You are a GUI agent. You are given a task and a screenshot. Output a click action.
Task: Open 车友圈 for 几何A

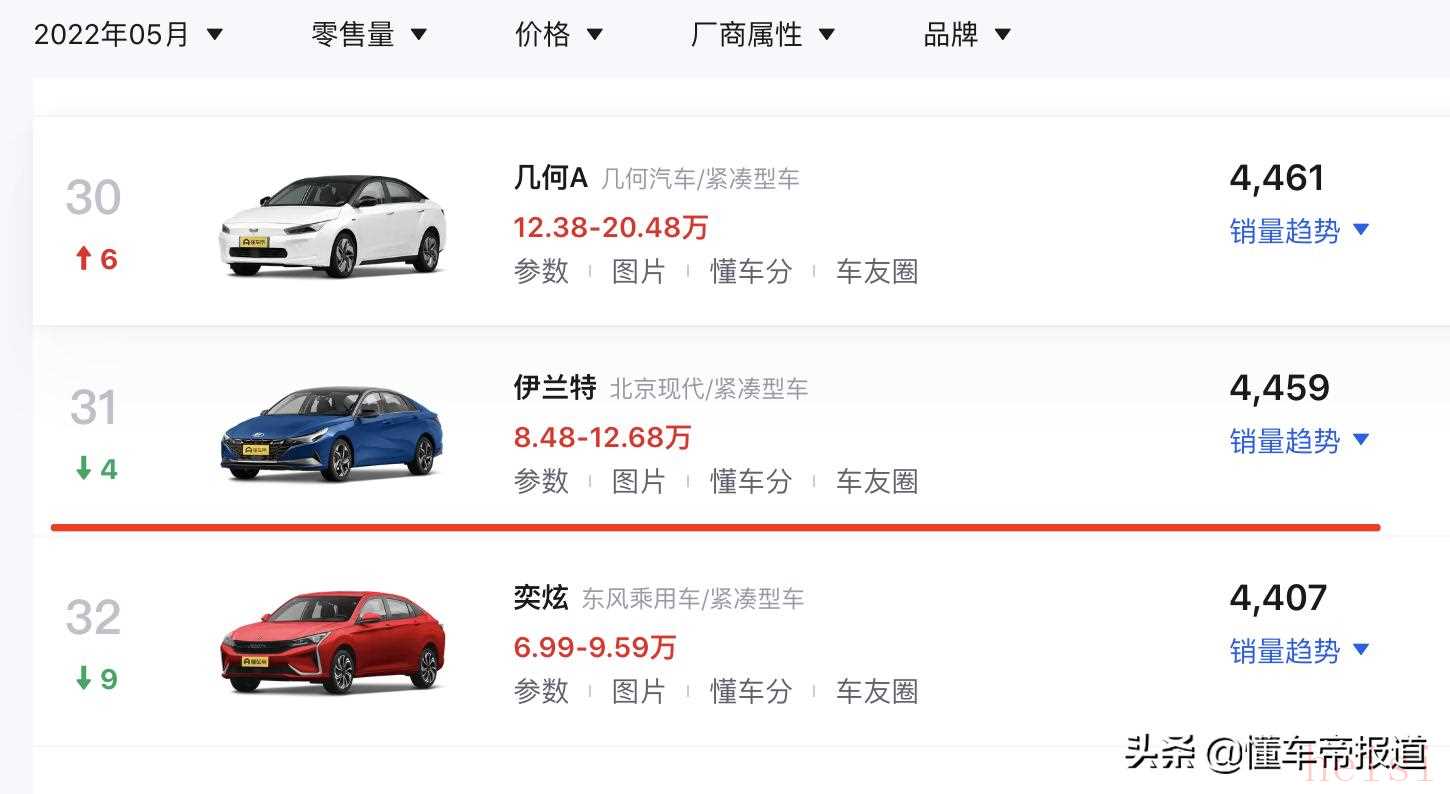[x=877, y=271]
